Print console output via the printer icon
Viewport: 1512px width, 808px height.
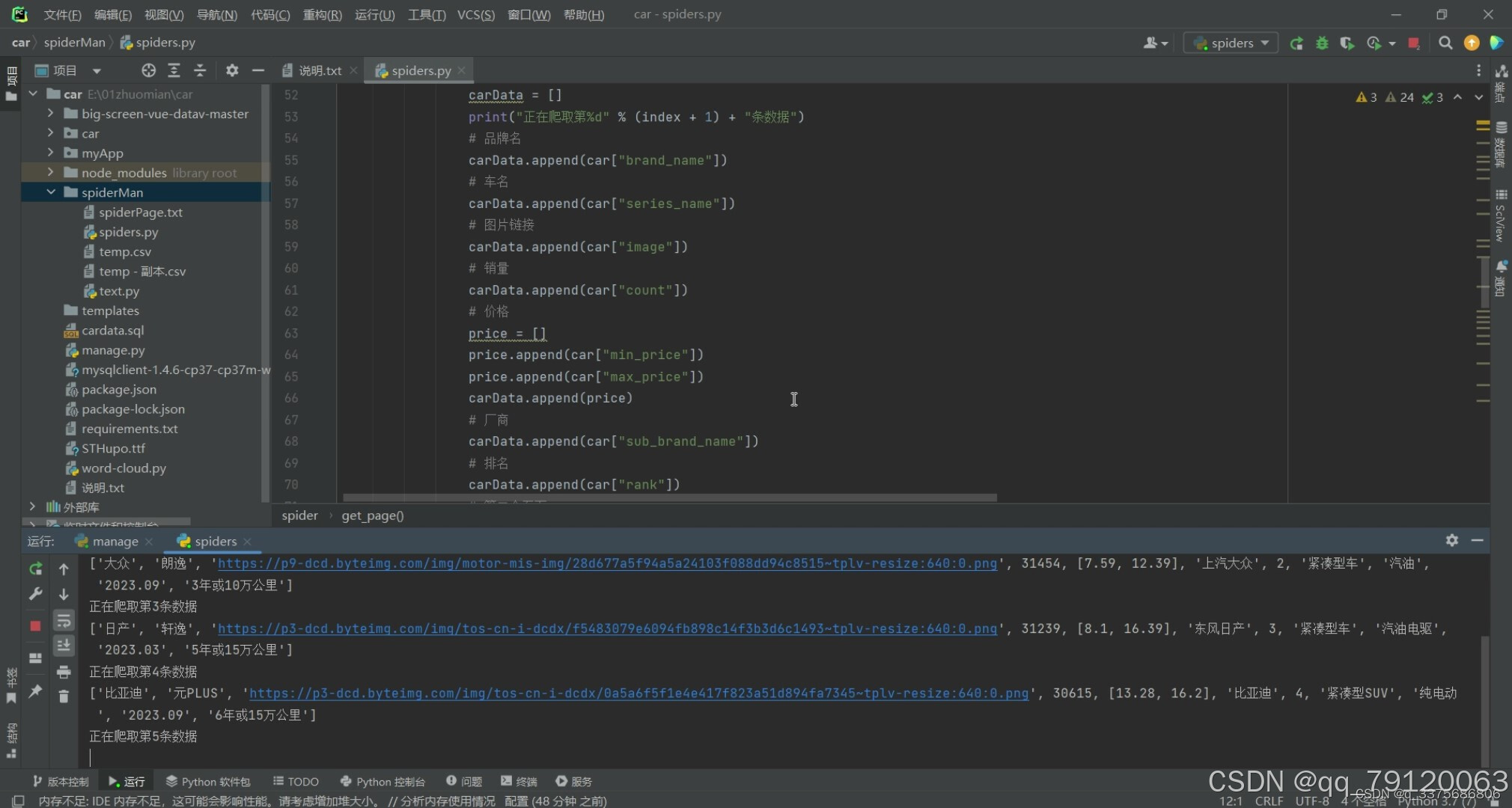64,672
